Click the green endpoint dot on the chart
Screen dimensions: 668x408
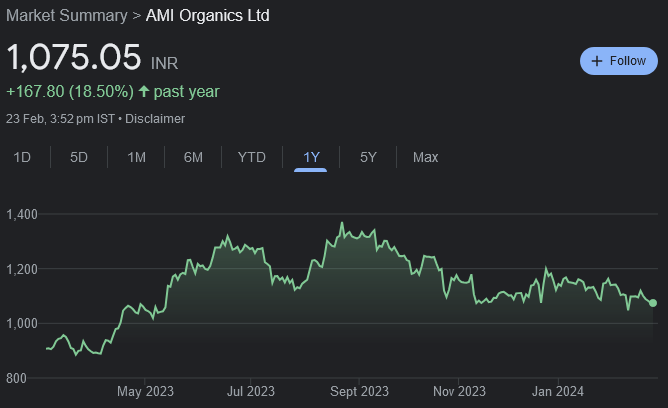pyautogui.click(x=653, y=303)
